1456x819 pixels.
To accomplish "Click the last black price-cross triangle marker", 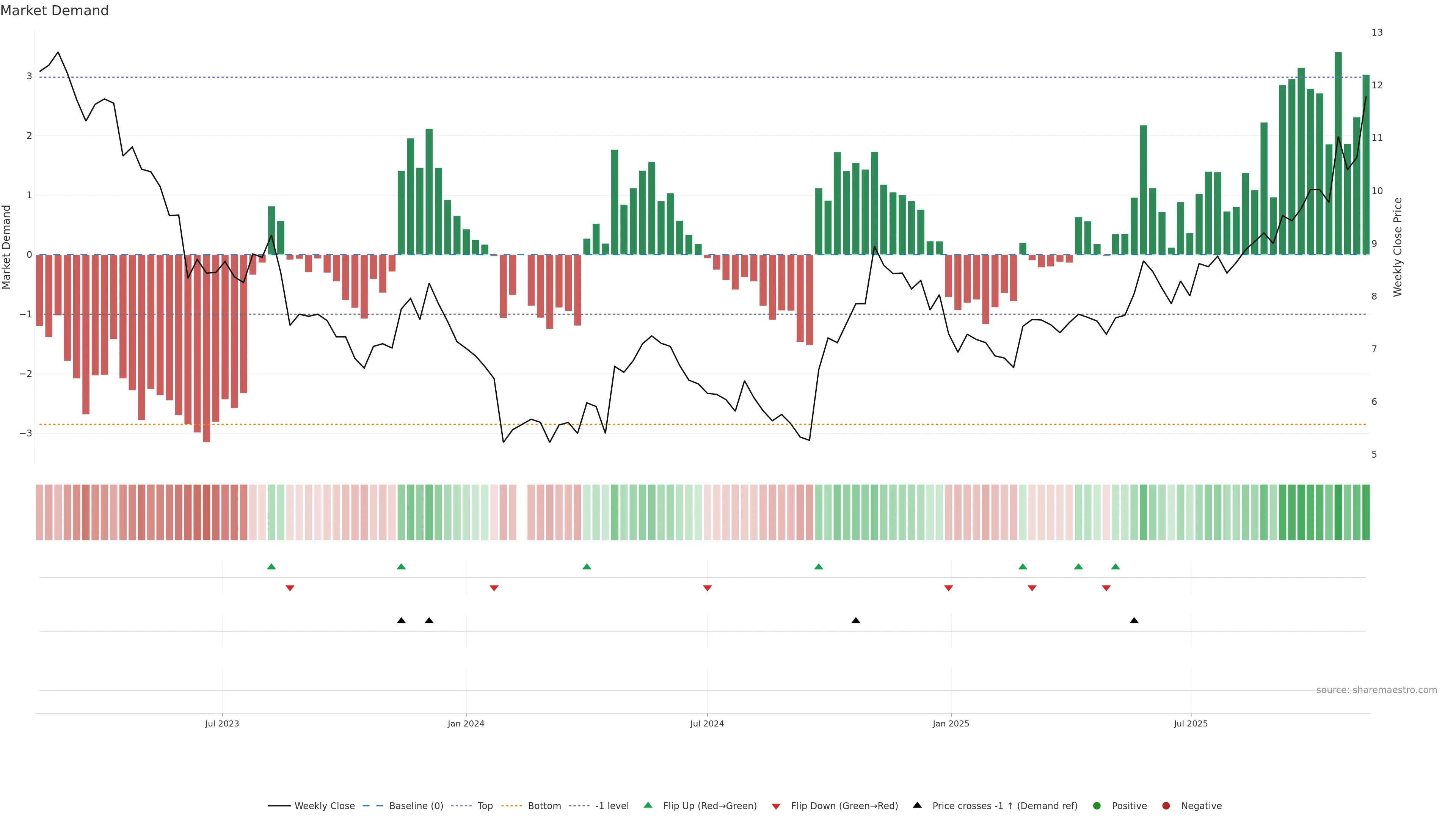I will point(1134,621).
